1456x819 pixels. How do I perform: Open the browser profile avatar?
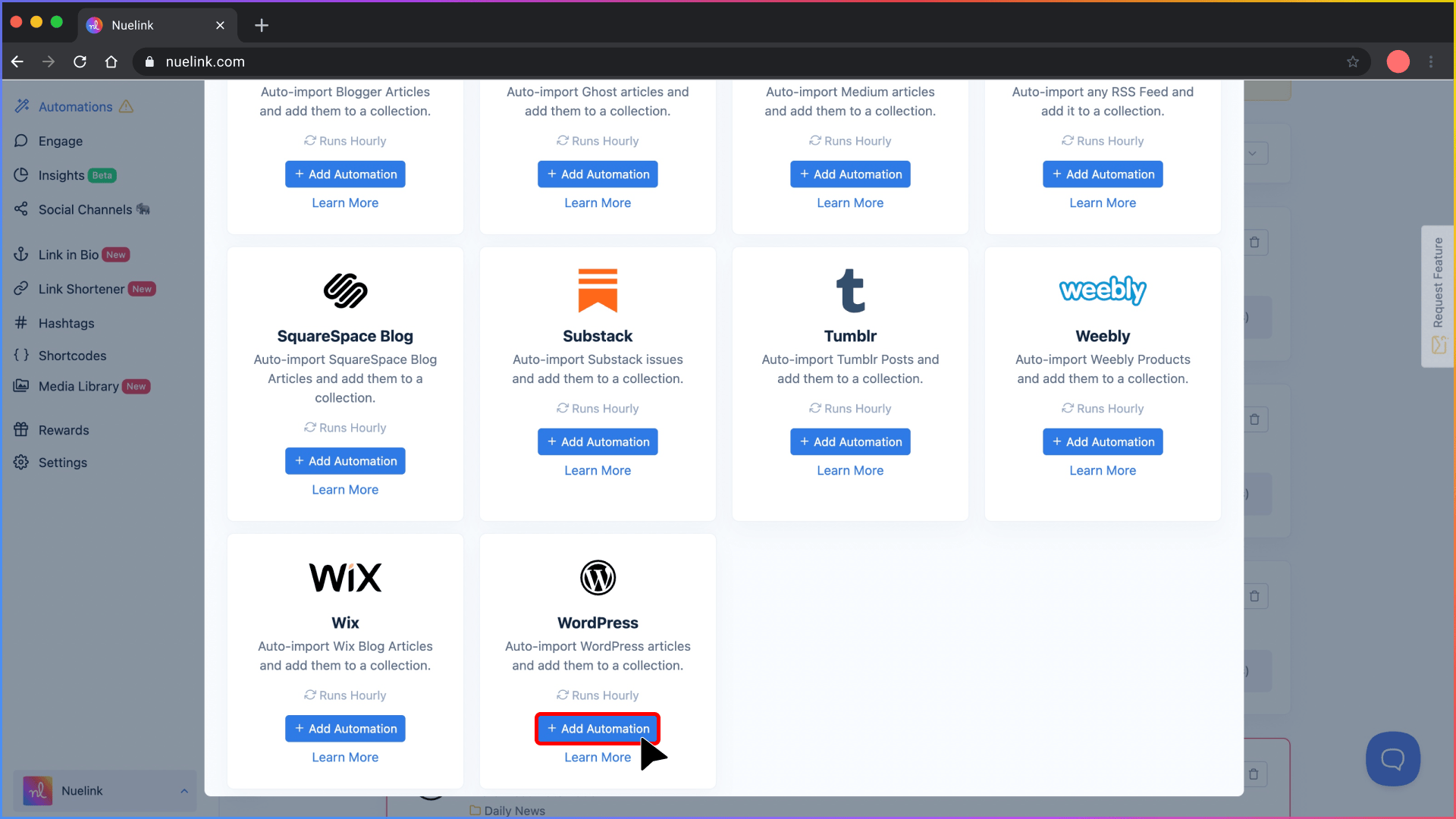click(1398, 61)
